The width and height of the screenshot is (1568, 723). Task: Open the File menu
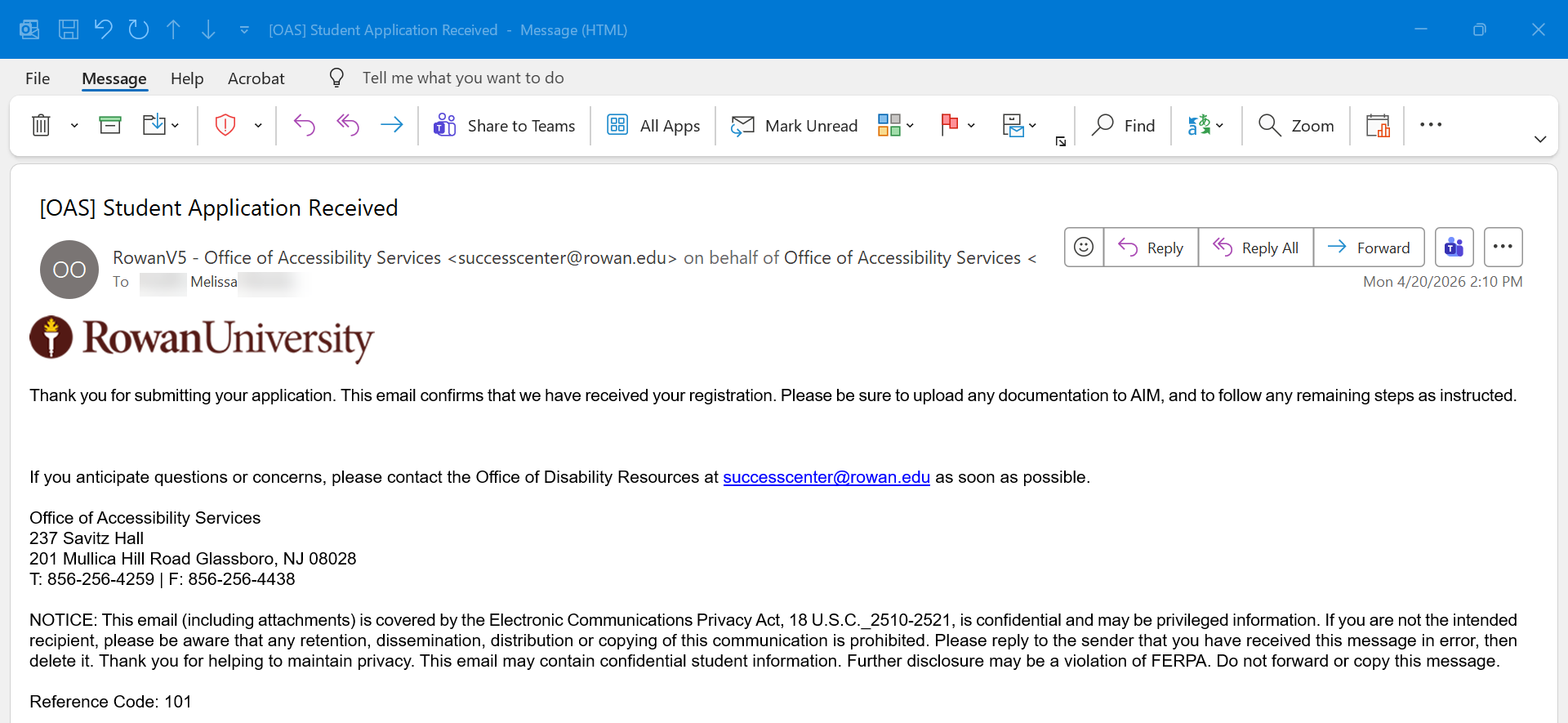click(38, 78)
